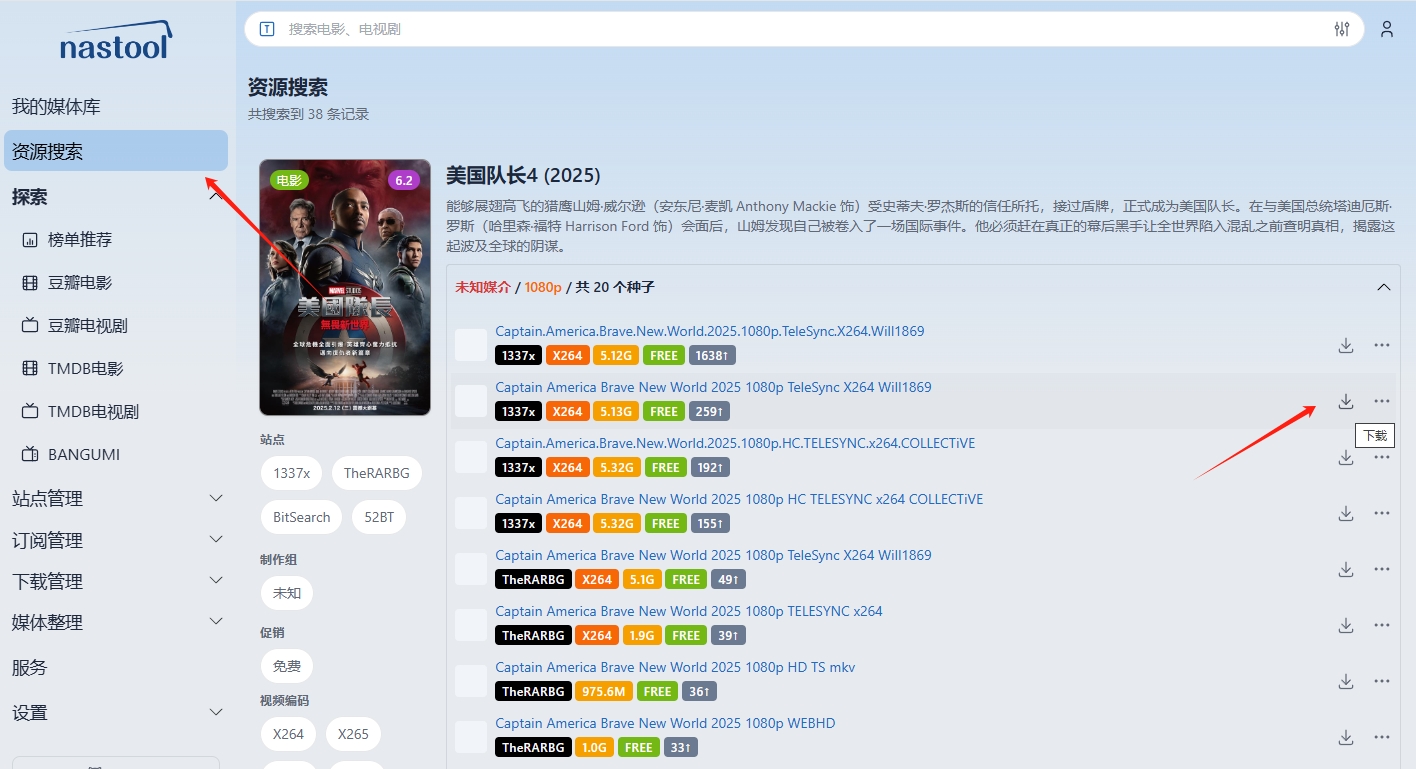
Task: Toggle the 52BT site filter
Action: (x=379, y=517)
